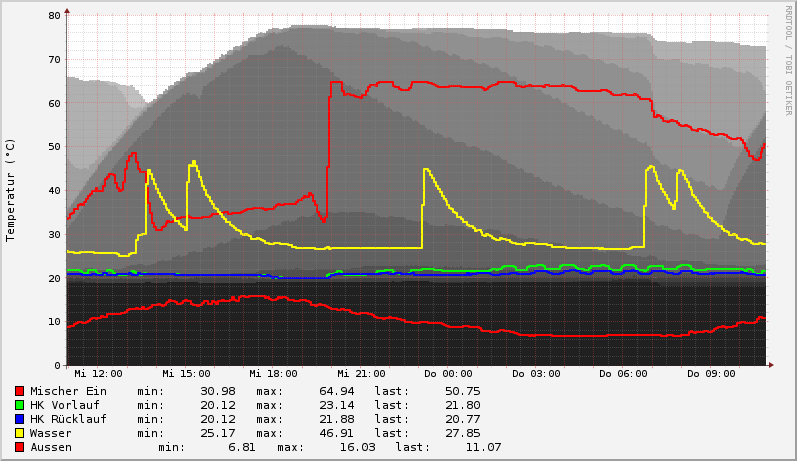Select the Mischer Ein legend label
This screenshot has height=461, width=797.
click(x=68, y=391)
